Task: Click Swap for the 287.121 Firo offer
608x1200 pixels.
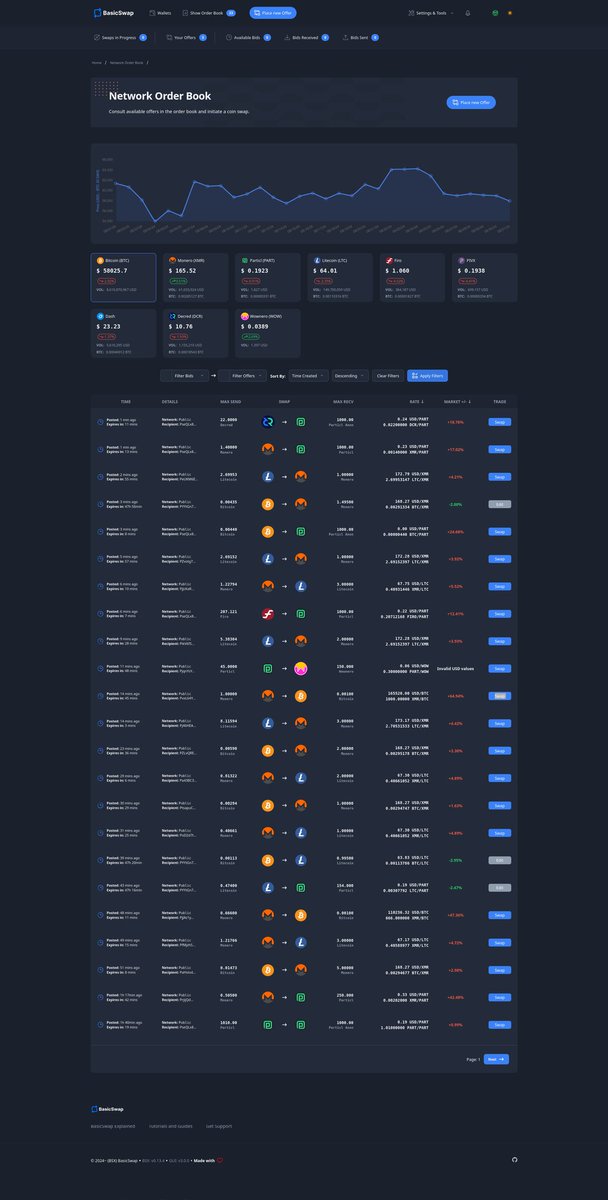Action: (500, 613)
